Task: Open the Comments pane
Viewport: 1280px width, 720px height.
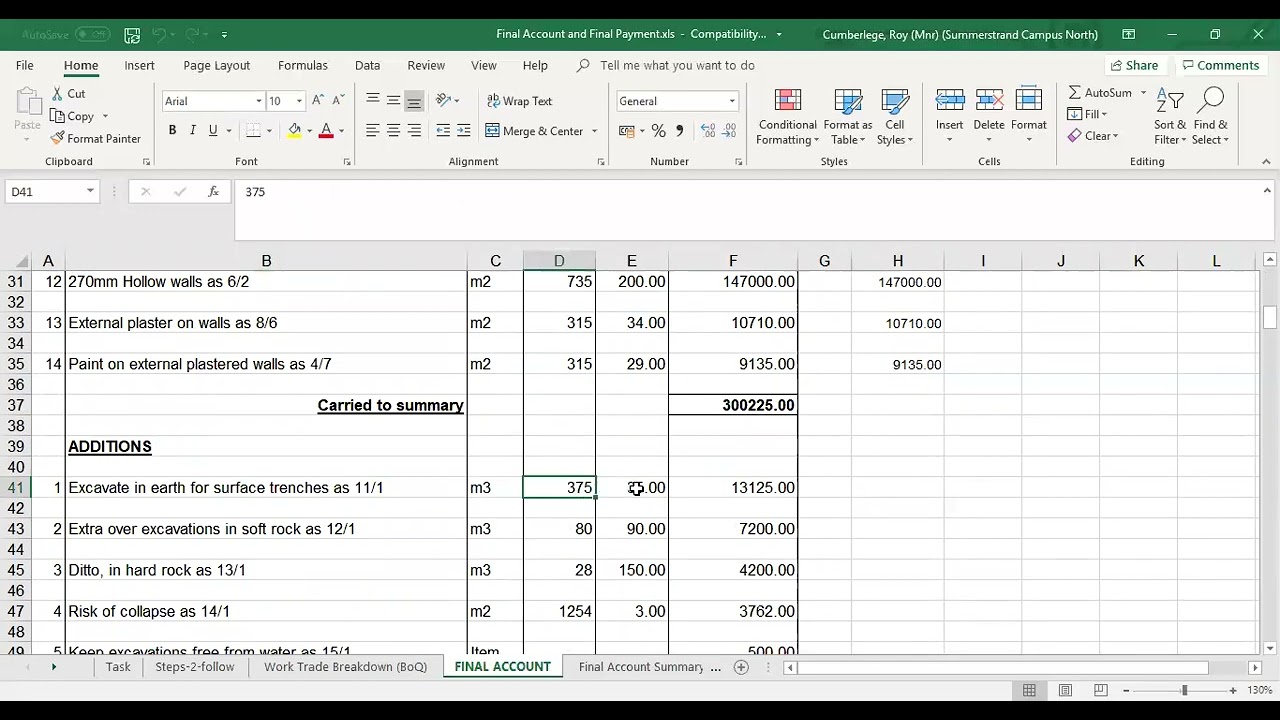Action: (x=1220, y=65)
